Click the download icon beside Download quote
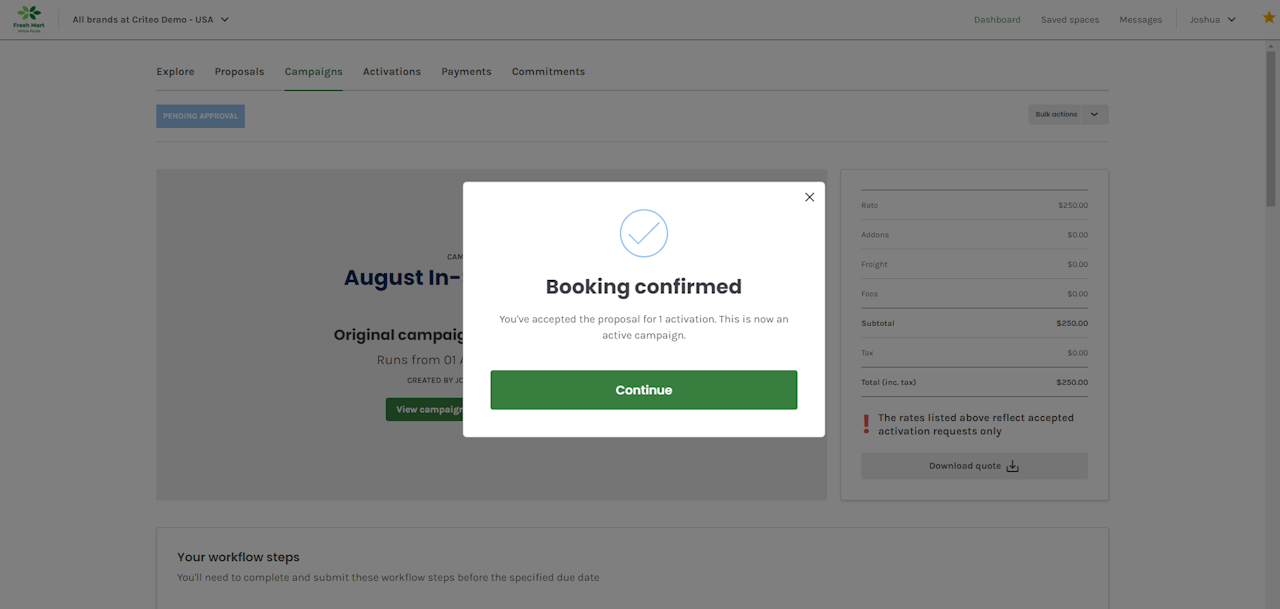 (1012, 466)
